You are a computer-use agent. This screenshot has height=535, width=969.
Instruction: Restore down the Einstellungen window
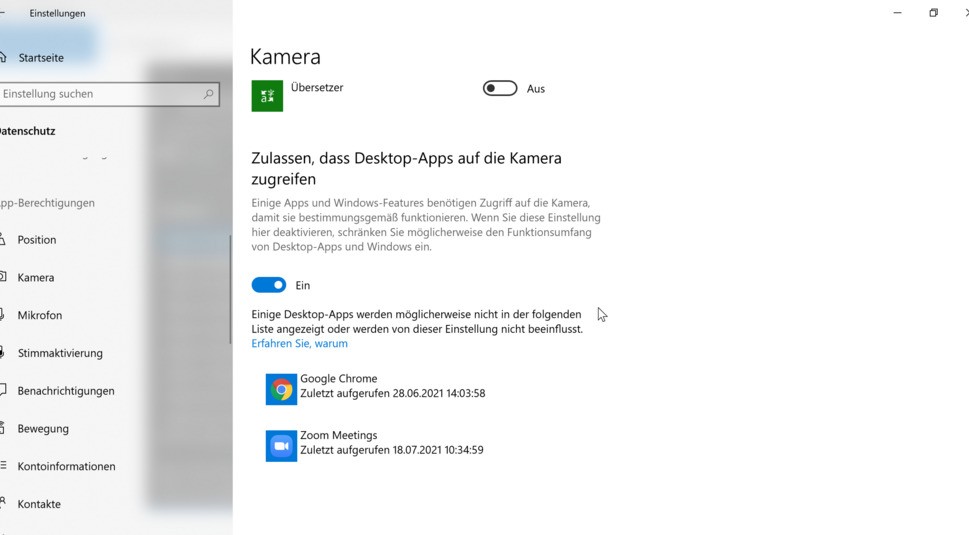pyautogui.click(x=933, y=13)
